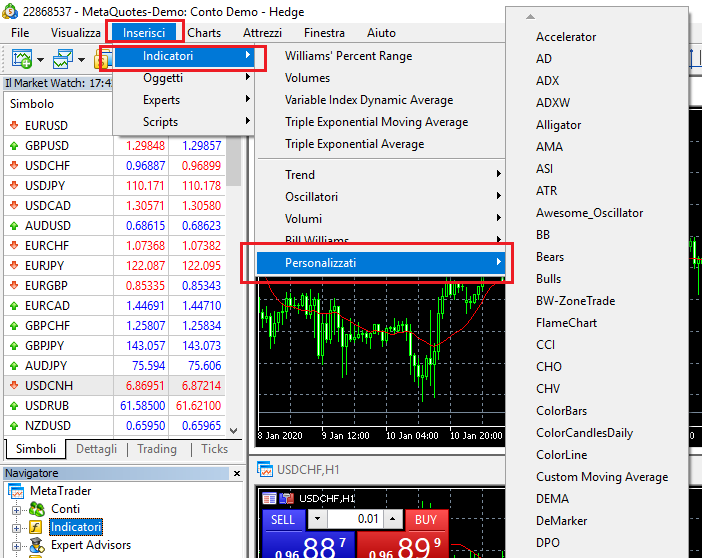Increase lot volume with up arrow
Screen dimensions: 702x558
pyautogui.click(x=393, y=519)
